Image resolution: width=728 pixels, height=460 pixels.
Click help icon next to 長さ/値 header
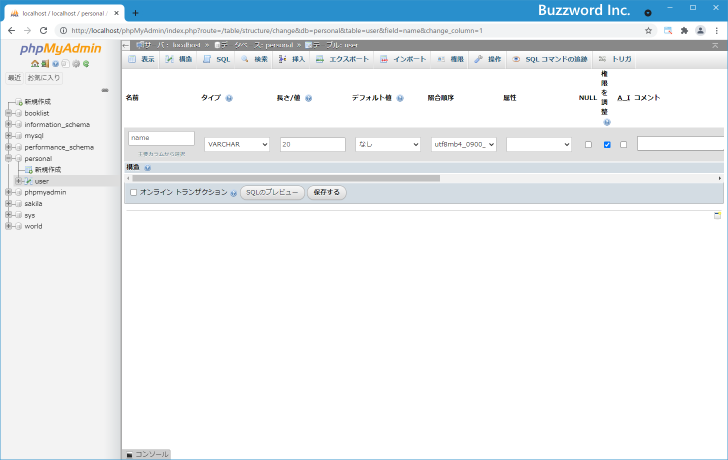click(308, 98)
